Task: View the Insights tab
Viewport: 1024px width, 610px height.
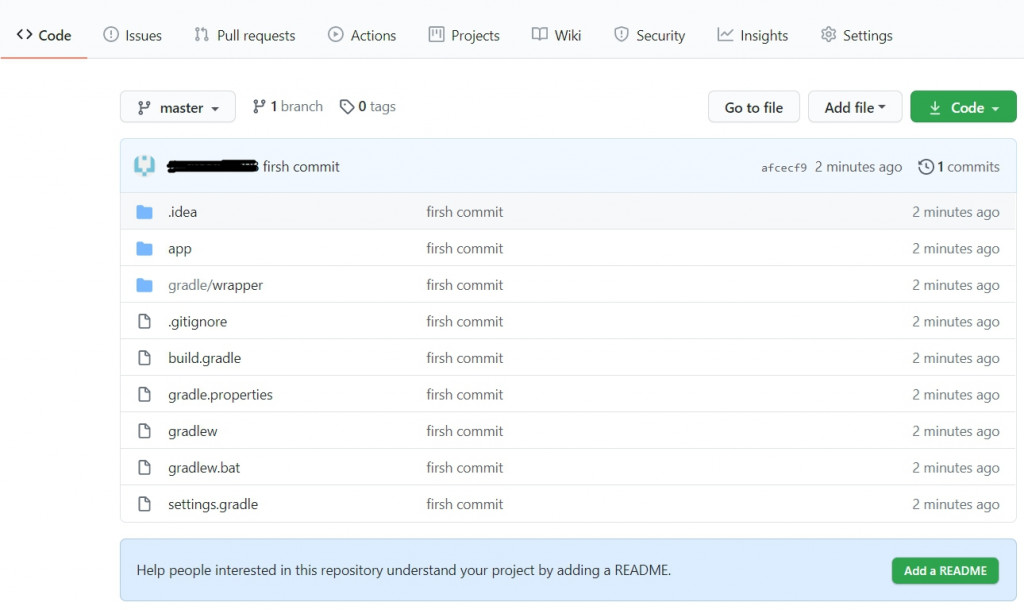Action: 753,35
